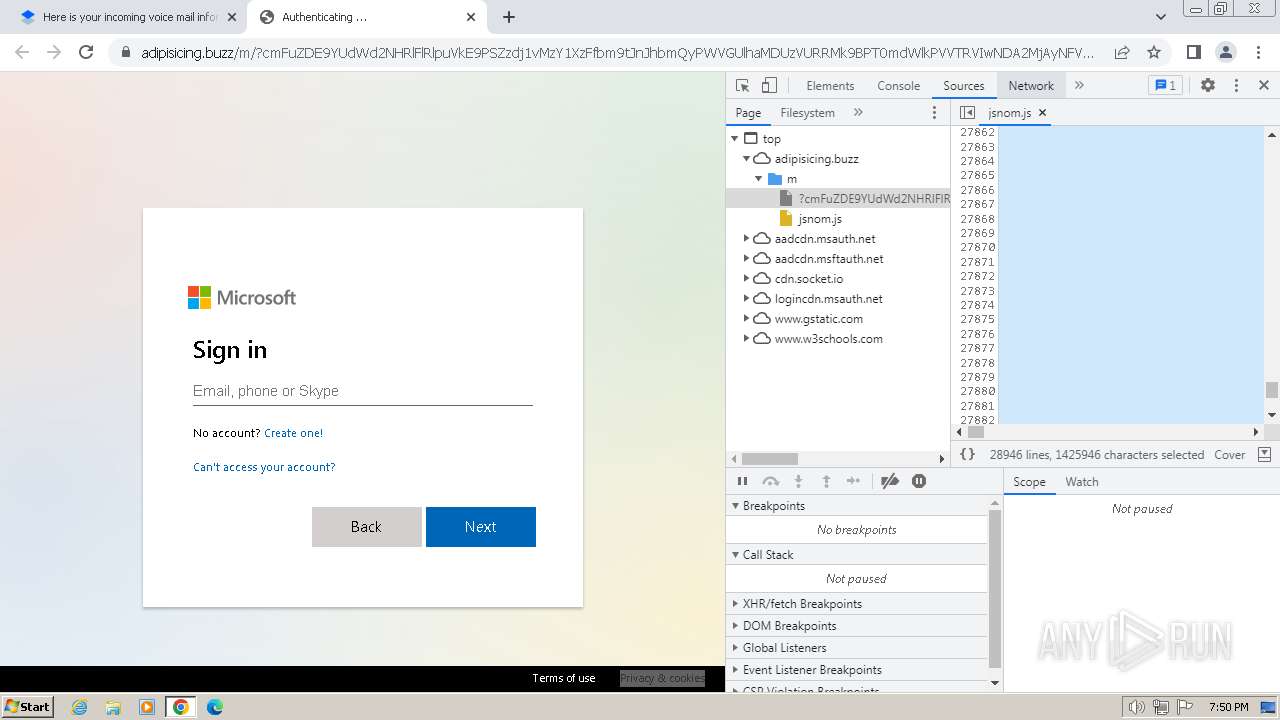The width and height of the screenshot is (1280, 720).
Task: Select the Sources panel tab
Action: coord(963,85)
